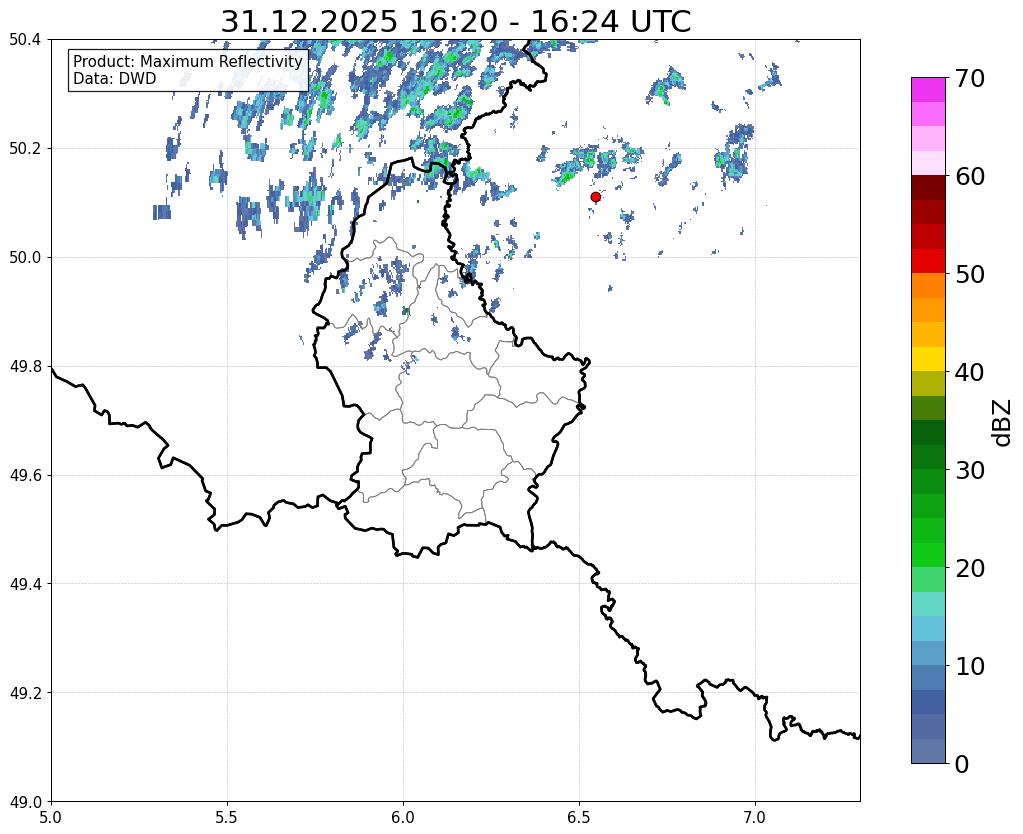Click the yellow colorbar segment above 40
Viewport: 1023px width, 834px height.
click(928, 360)
